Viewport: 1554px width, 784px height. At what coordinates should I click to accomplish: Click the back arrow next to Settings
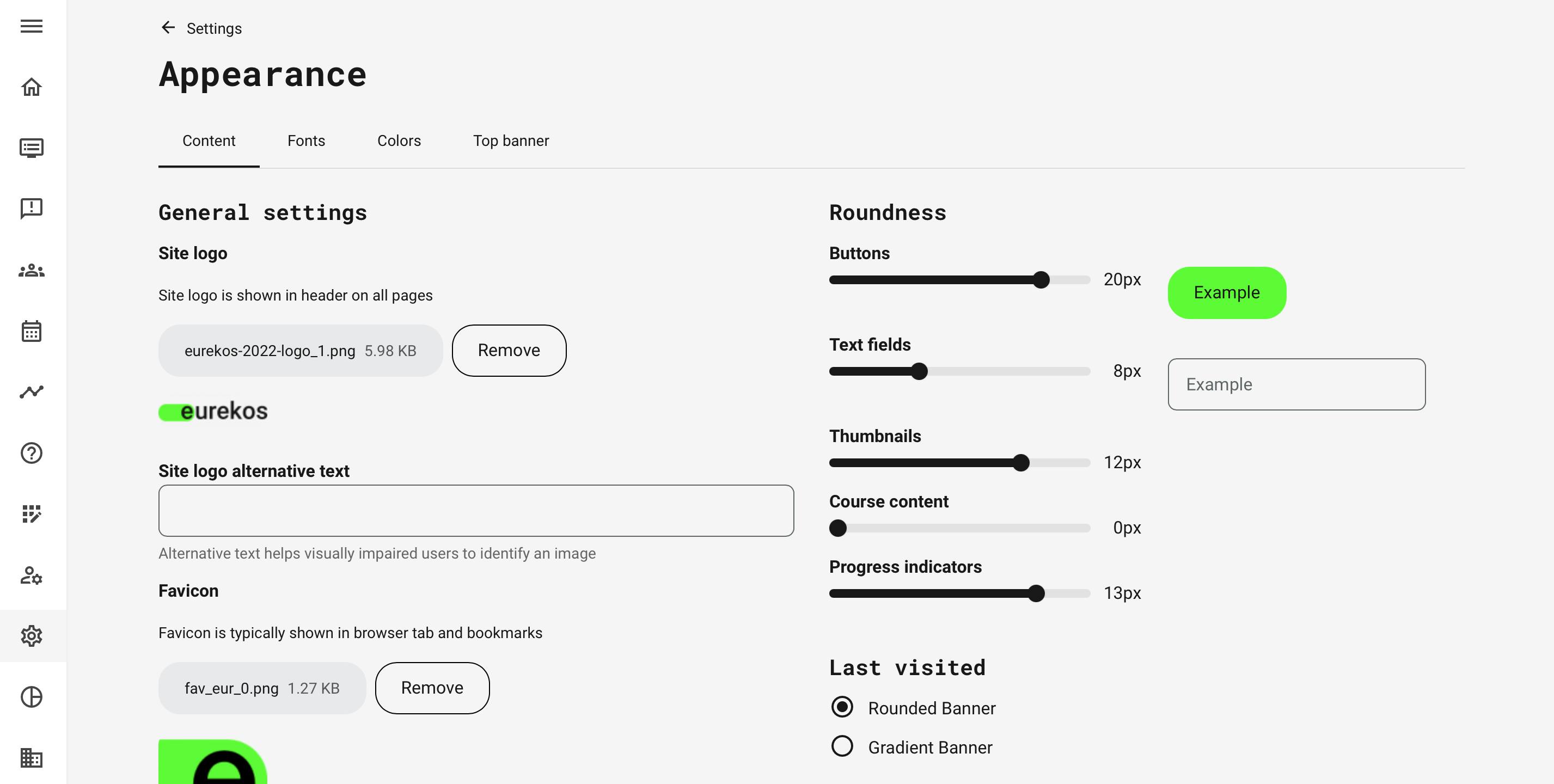pyautogui.click(x=168, y=28)
